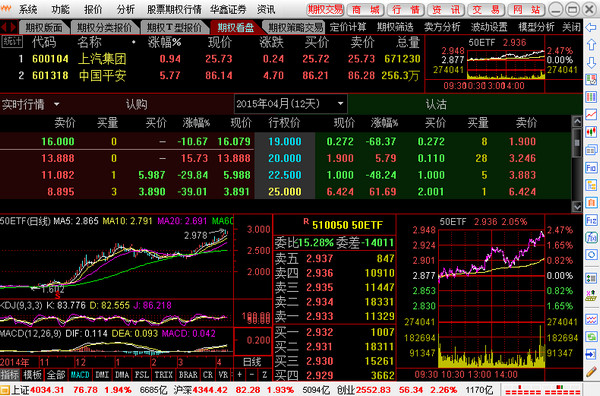Screen dimensions: 600x396
Task: Switch to the 期权T型报价 tab
Action: click(174, 28)
